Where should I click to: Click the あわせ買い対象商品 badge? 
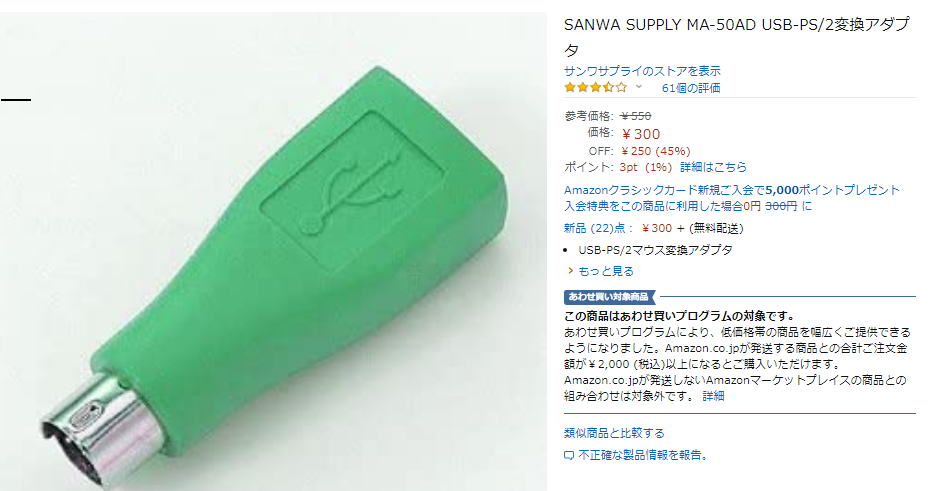[609, 297]
